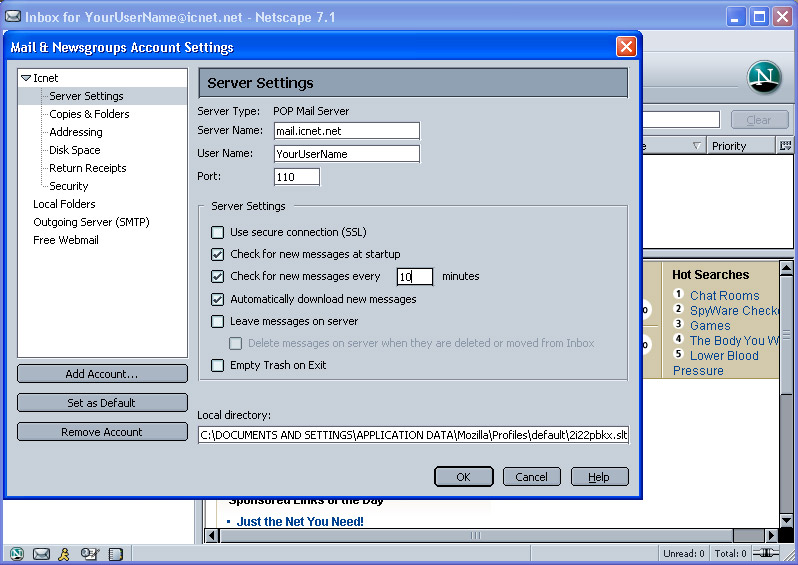Open Disk Space settings
The image size is (798, 565).
[75, 150]
